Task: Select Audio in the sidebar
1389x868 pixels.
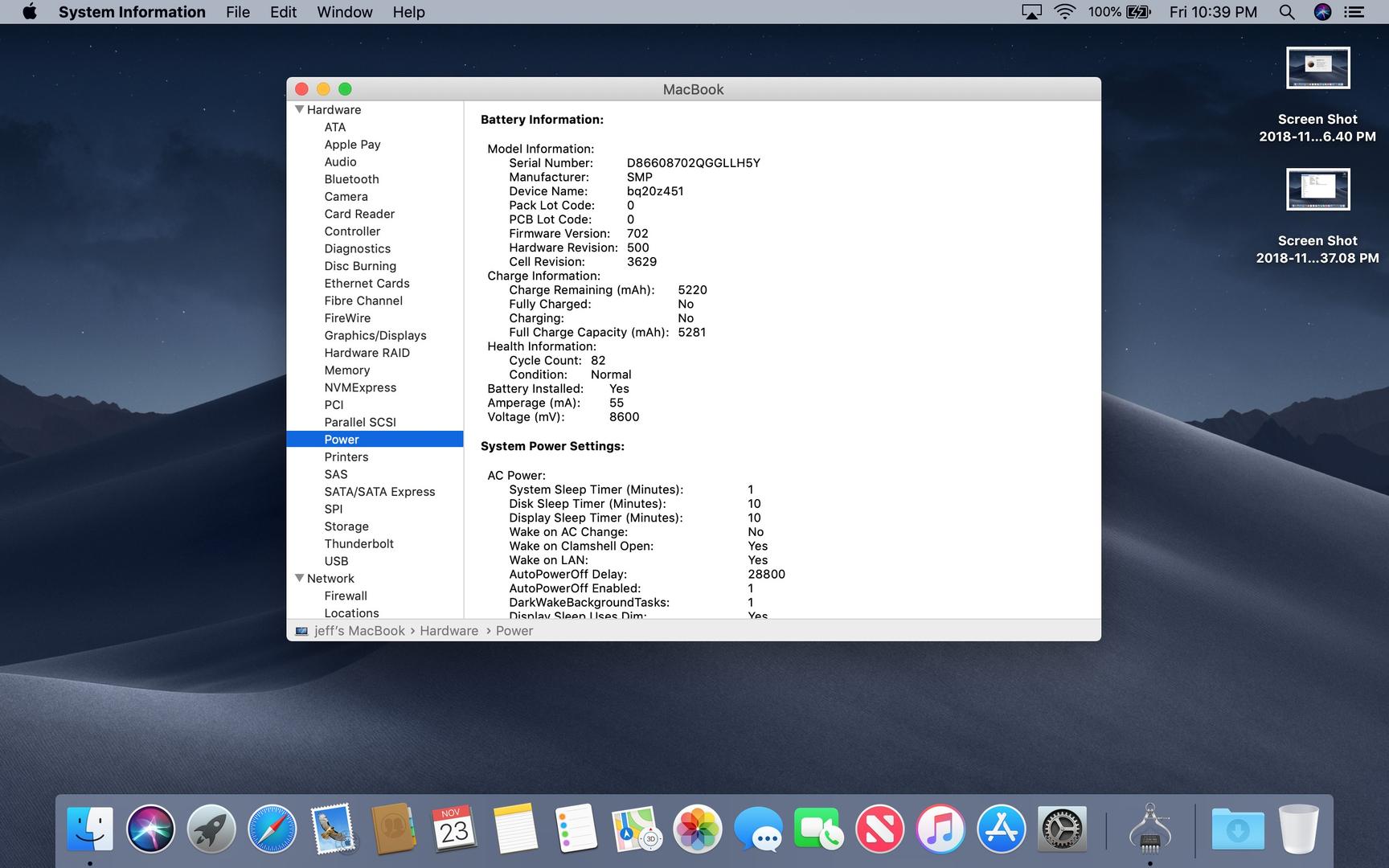Action: [340, 162]
